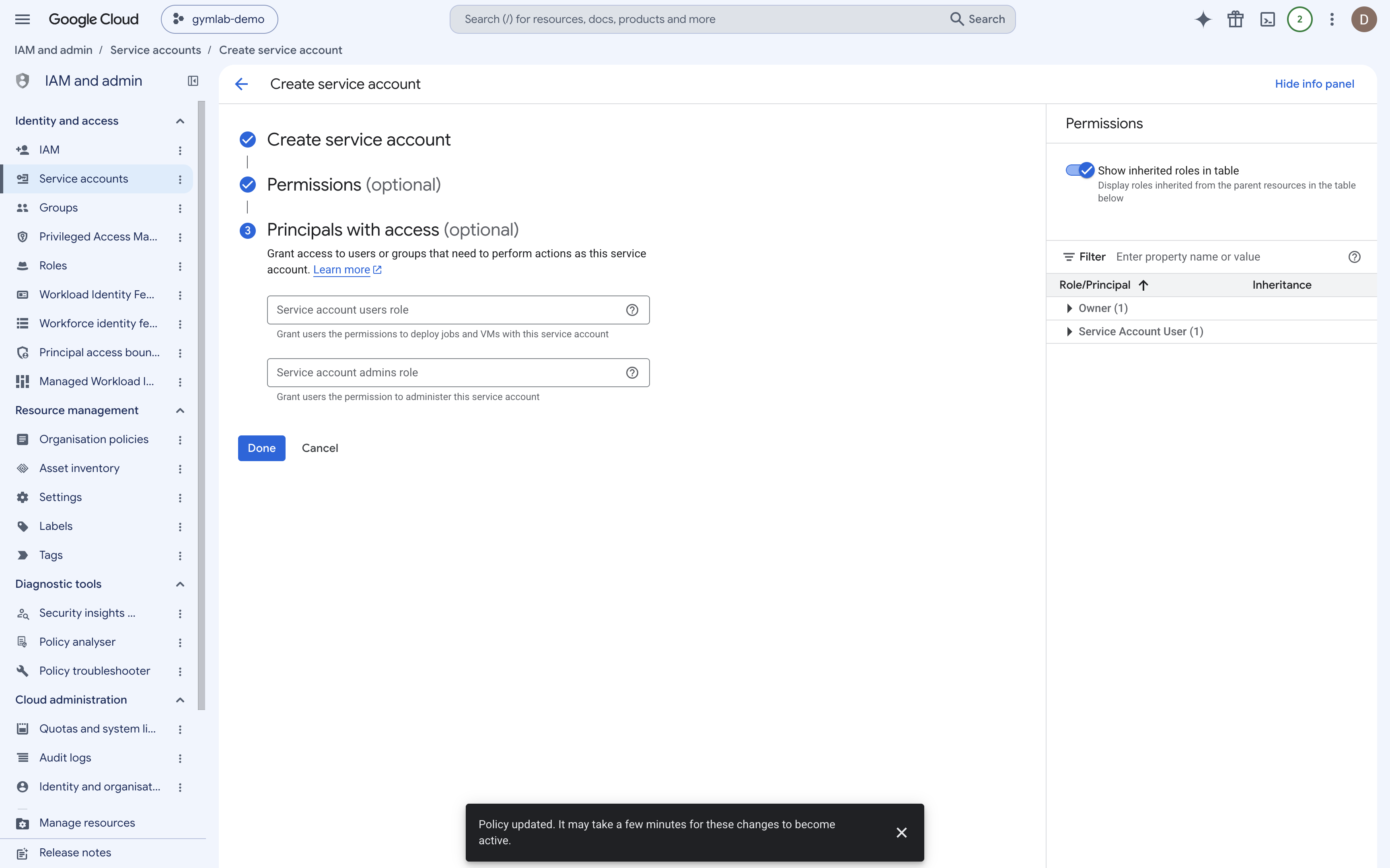Focus the top search bar

pyautogui.click(x=732, y=19)
